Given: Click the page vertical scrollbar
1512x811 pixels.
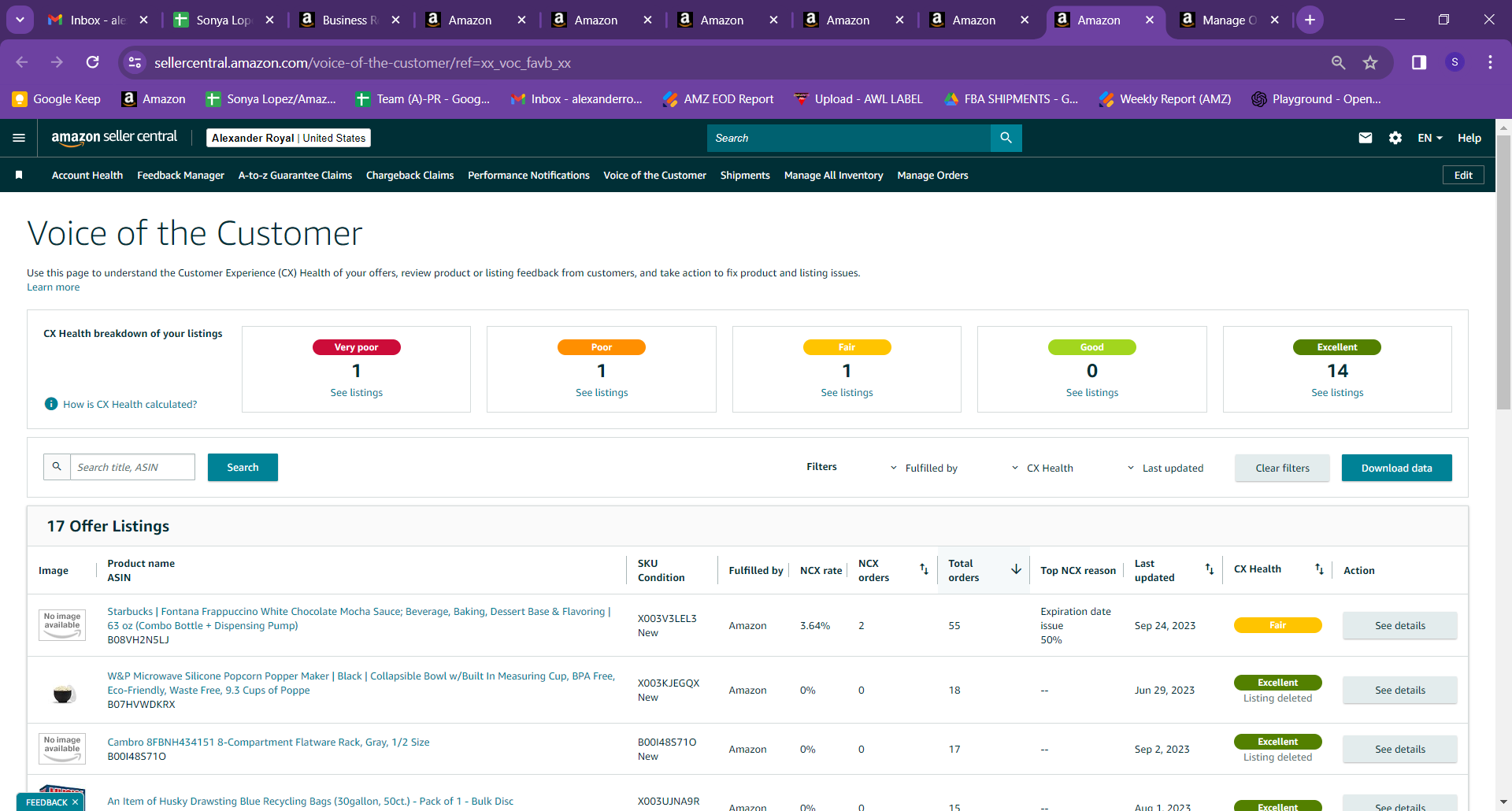Looking at the screenshot, I should pyautogui.click(x=1503, y=273).
